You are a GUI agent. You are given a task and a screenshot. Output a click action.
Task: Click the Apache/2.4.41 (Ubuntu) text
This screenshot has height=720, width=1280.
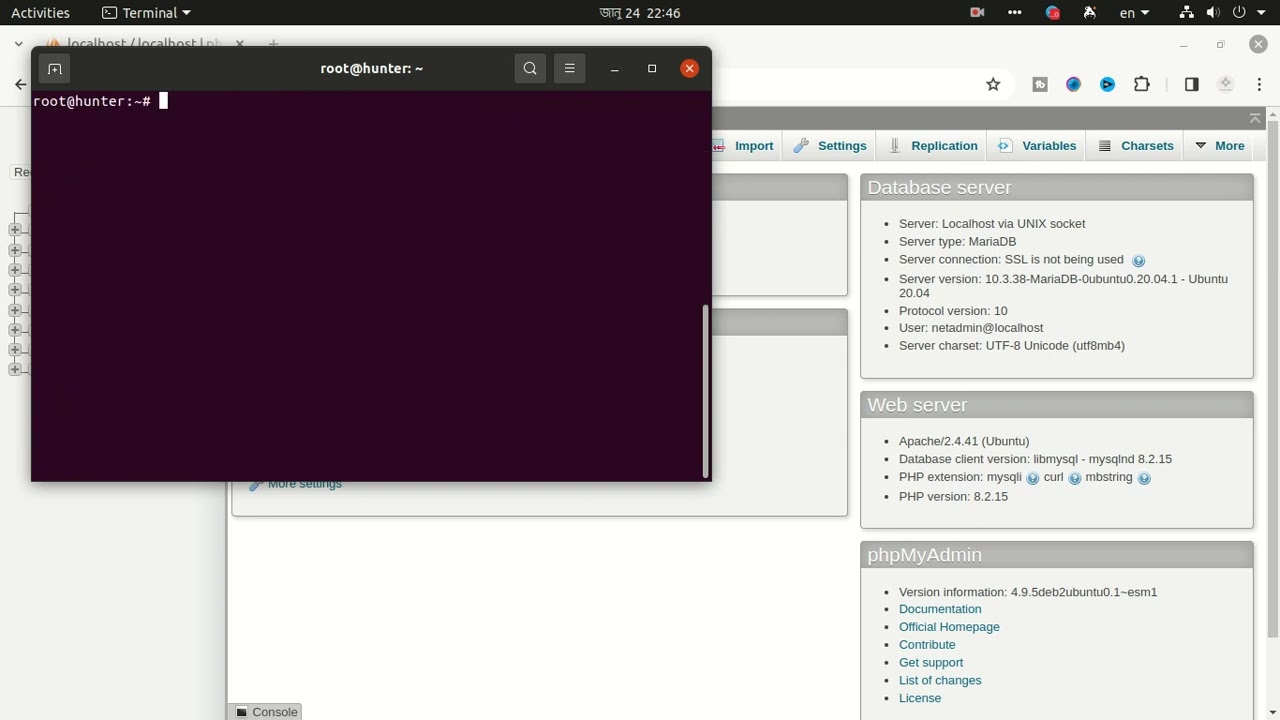[x=964, y=441]
